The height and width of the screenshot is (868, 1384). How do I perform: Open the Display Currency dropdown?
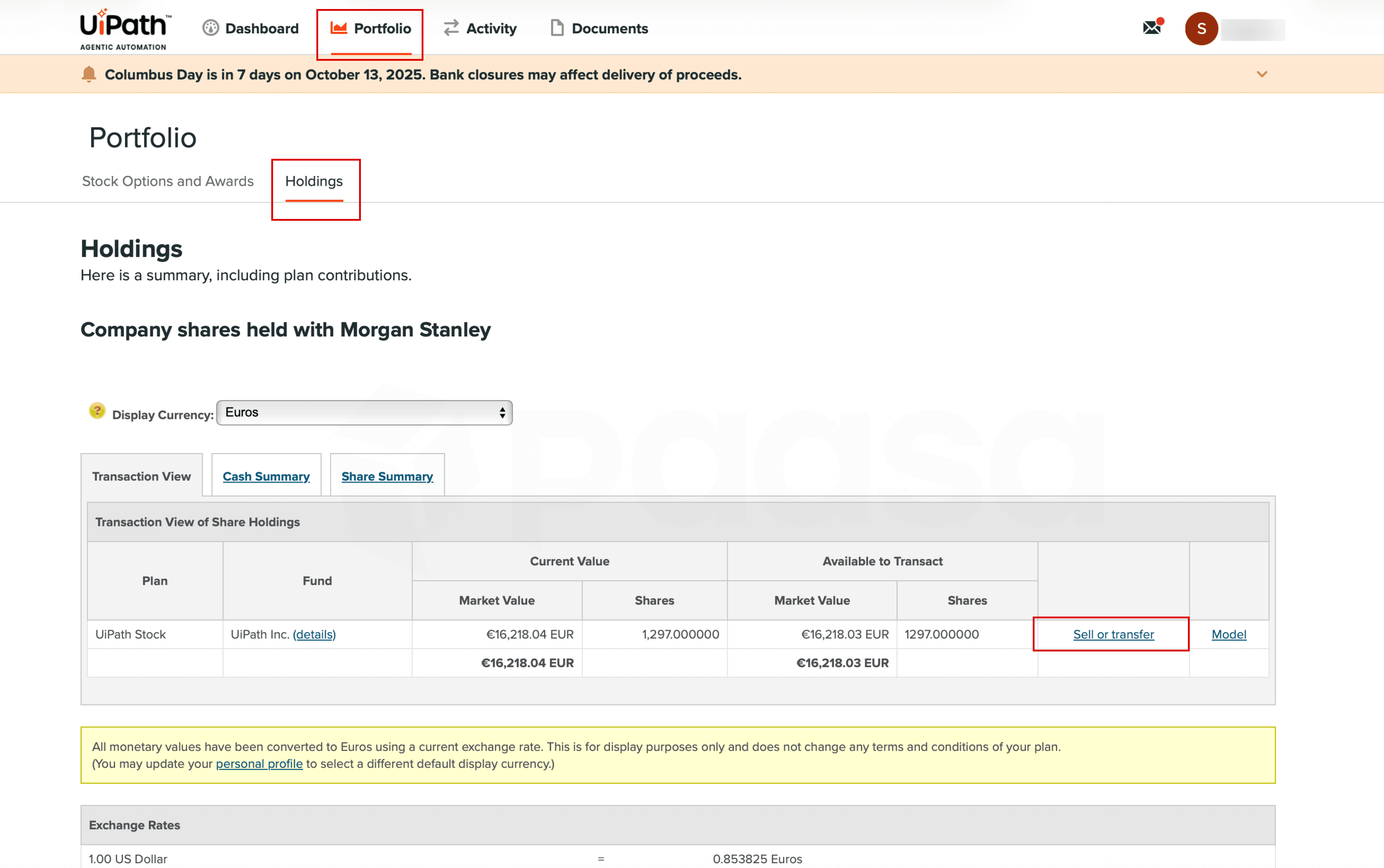(x=364, y=413)
